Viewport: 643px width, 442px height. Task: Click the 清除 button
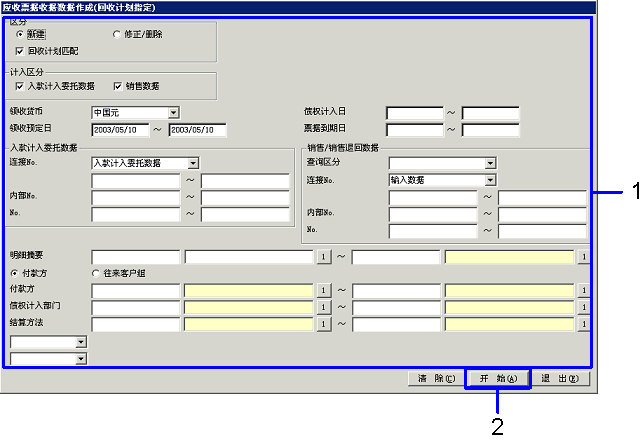[x=435, y=379]
